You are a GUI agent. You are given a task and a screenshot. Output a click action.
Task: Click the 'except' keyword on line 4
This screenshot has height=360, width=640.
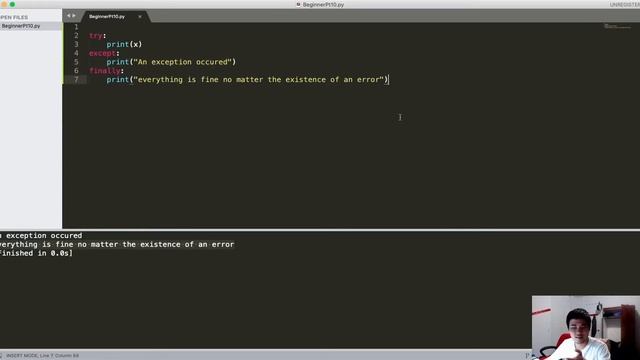(102, 53)
